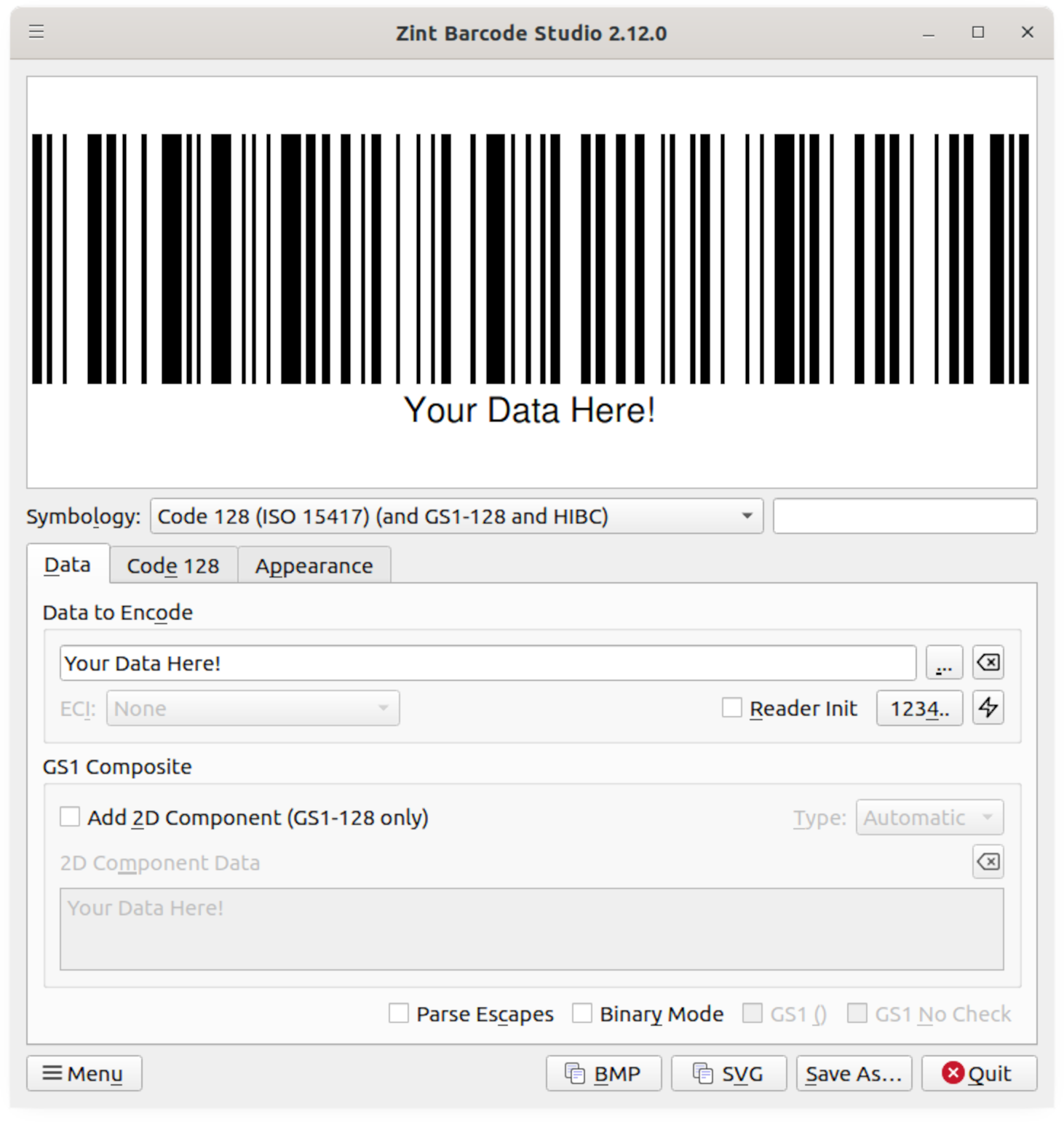Click the Save As… button
This screenshot has width=1064, height=1122.
(x=854, y=1073)
